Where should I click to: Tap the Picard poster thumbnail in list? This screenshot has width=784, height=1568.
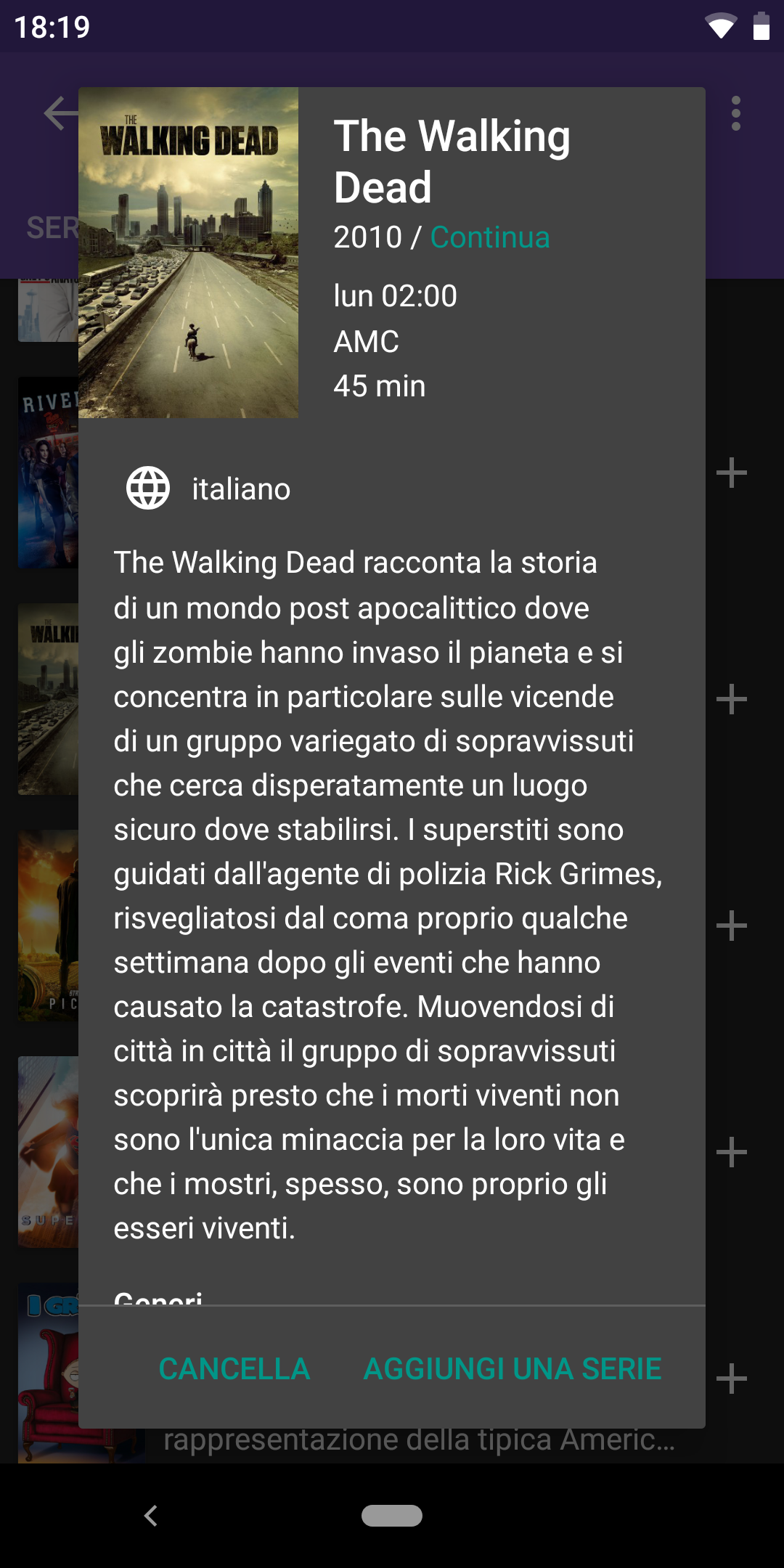[x=48, y=926]
